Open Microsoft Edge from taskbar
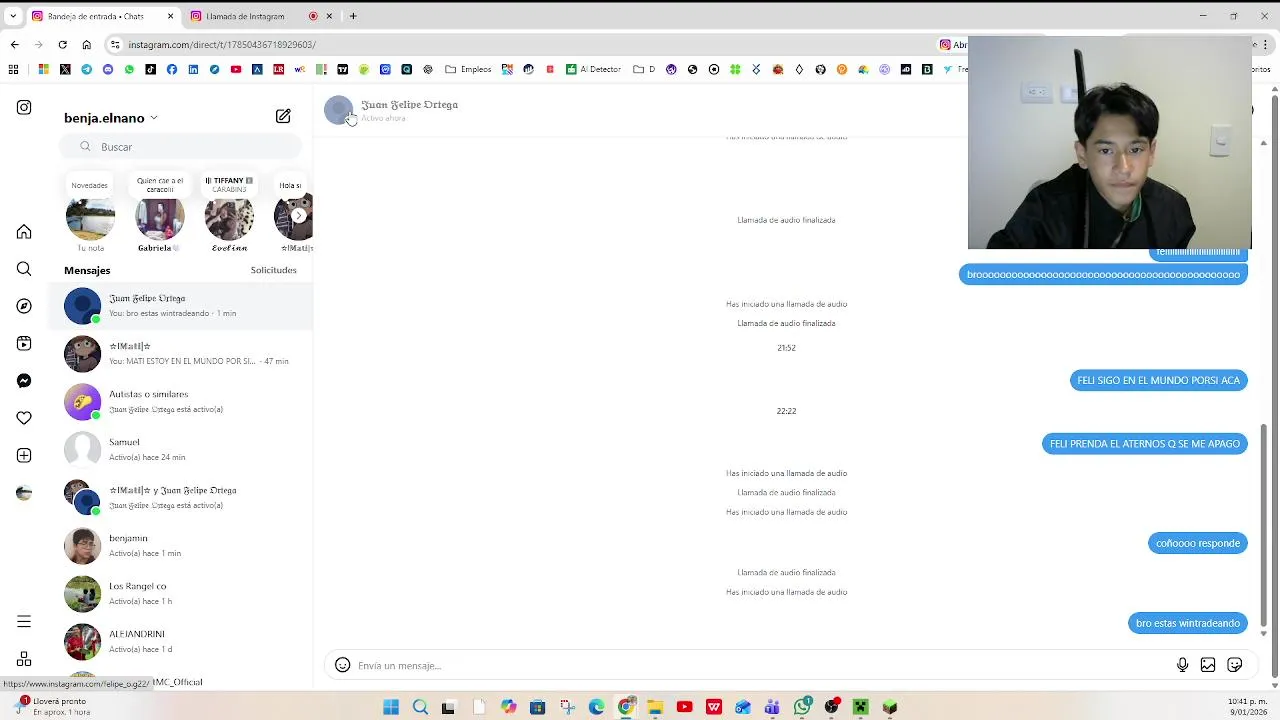This screenshot has width=1280, height=720. tap(596, 707)
